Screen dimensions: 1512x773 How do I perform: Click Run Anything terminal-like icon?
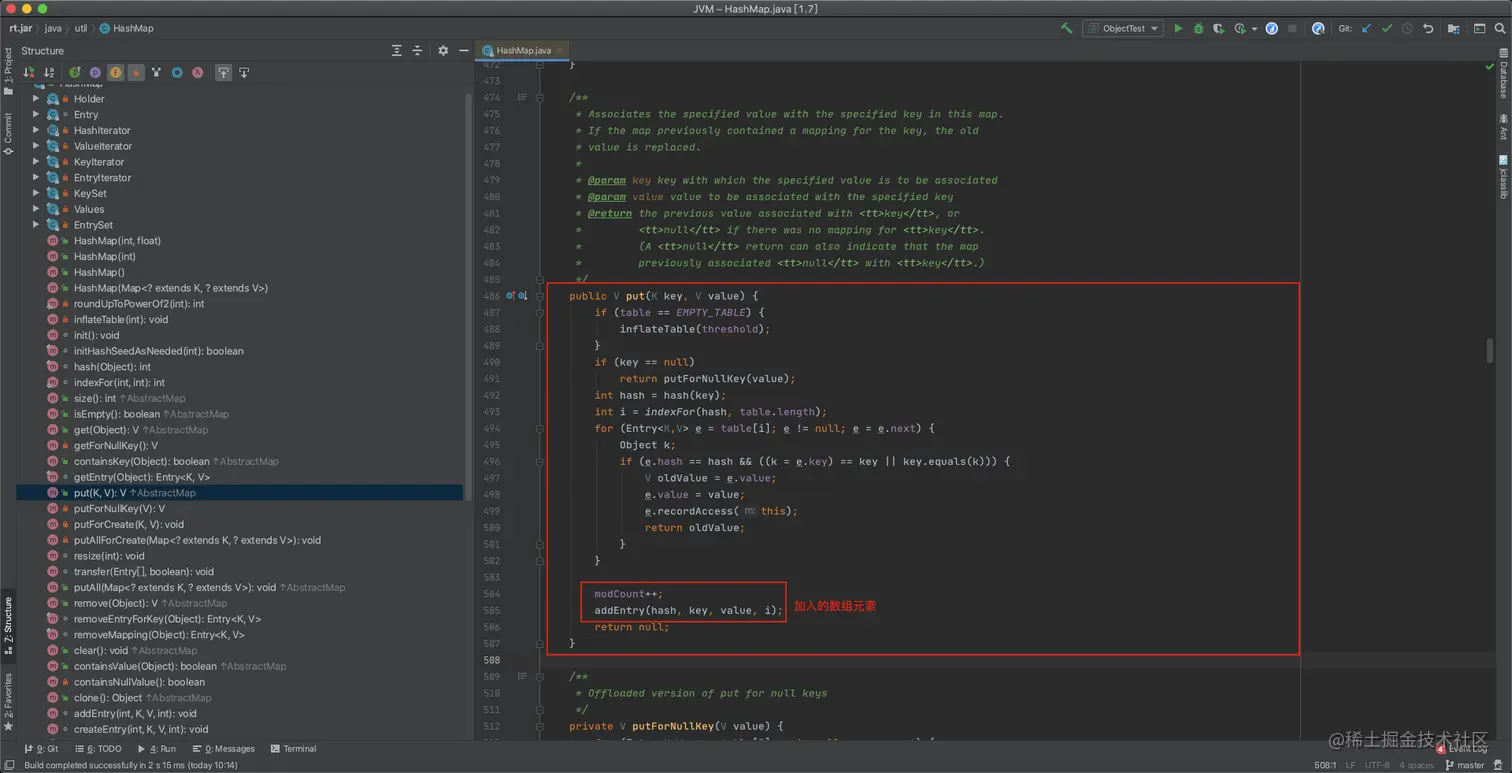[1480, 28]
